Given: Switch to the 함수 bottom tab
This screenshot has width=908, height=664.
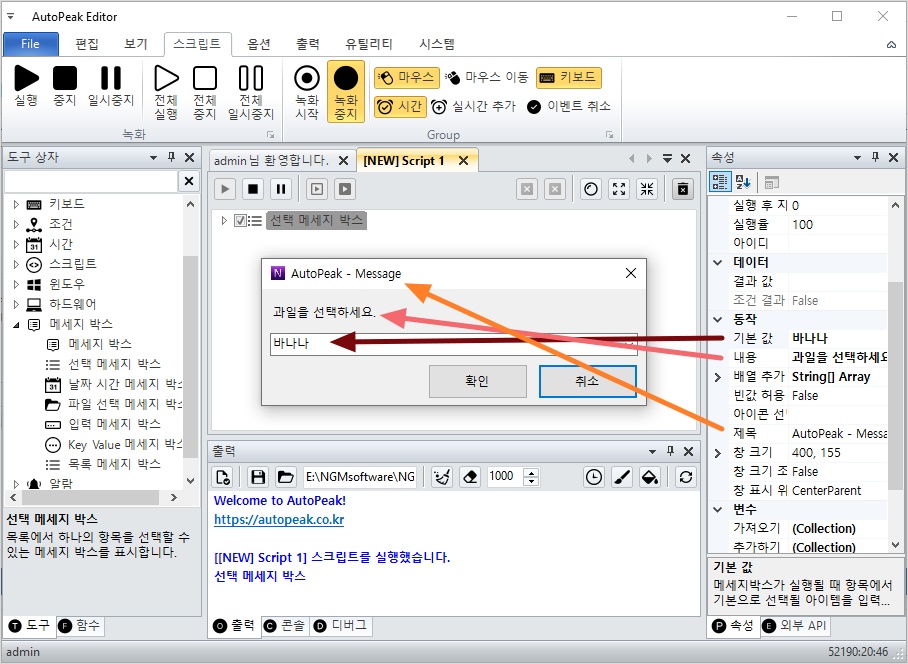Looking at the screenshot, I should pyautogui.click(x=80, y=625).
